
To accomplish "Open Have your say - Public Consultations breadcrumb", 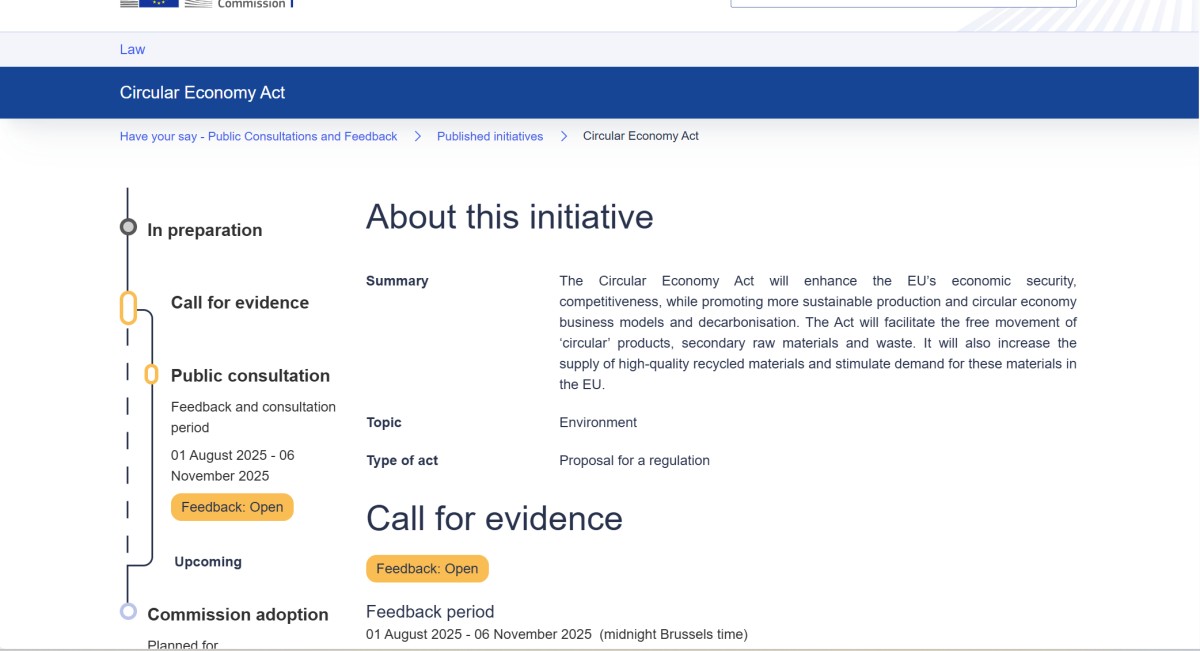I will 258,136.
